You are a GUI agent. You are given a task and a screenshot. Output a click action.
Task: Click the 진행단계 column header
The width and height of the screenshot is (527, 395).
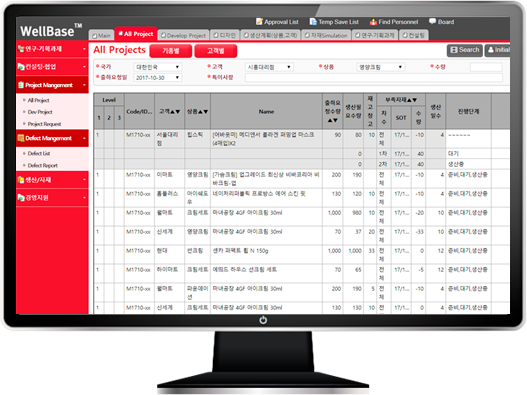click(x=468, y=112)
